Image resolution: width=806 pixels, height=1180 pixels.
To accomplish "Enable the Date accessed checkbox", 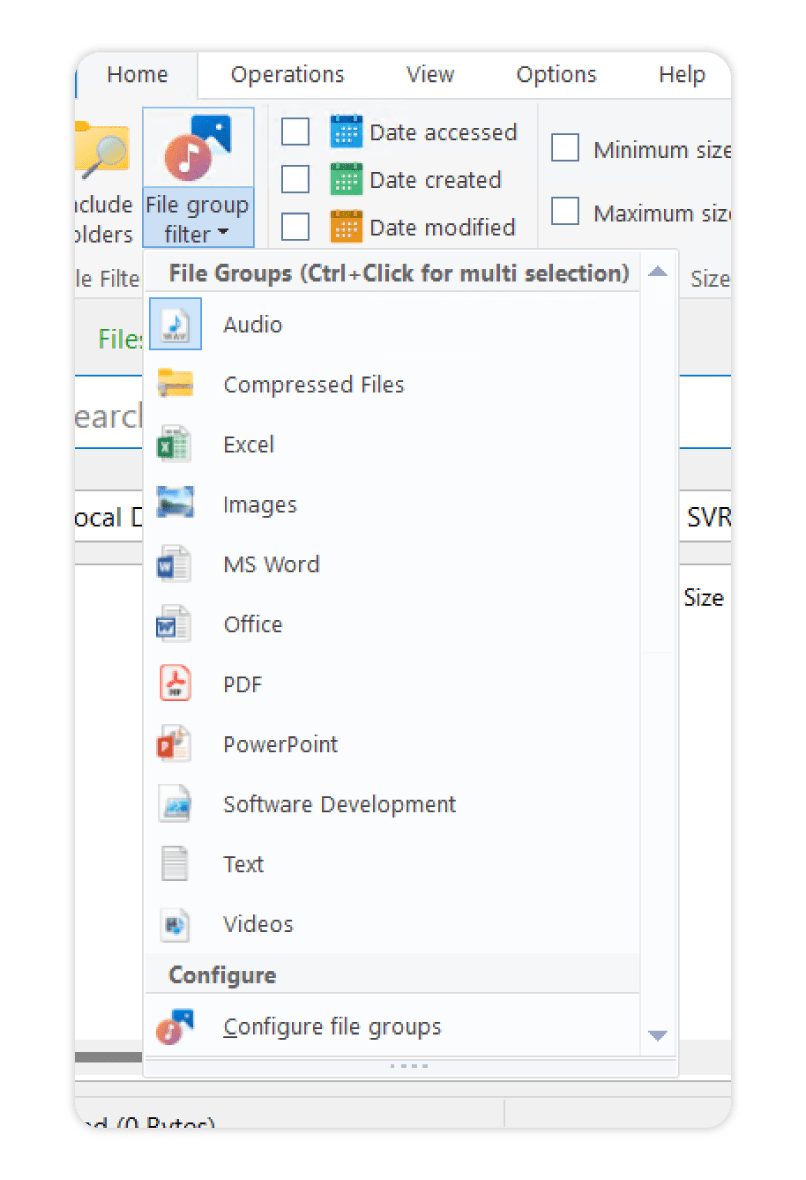I will point(295,132).
